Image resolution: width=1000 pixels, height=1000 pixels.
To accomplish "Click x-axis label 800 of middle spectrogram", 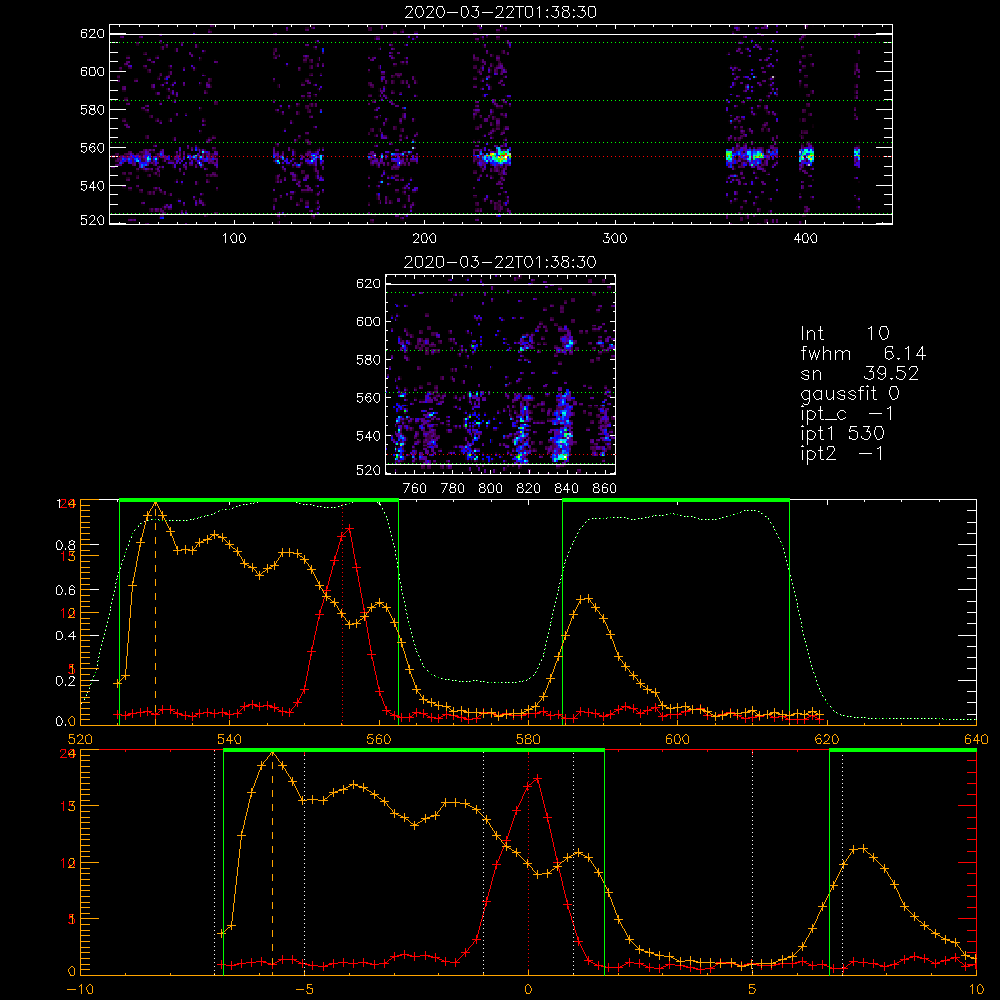I will click(x=490, y=489).
